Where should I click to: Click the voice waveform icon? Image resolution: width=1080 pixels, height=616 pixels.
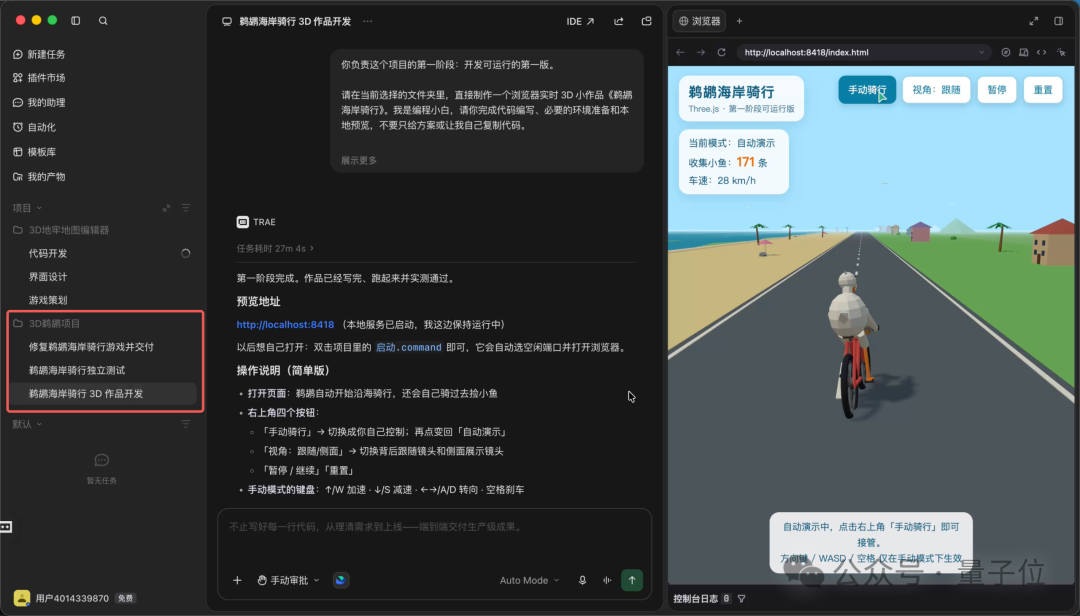607,580
